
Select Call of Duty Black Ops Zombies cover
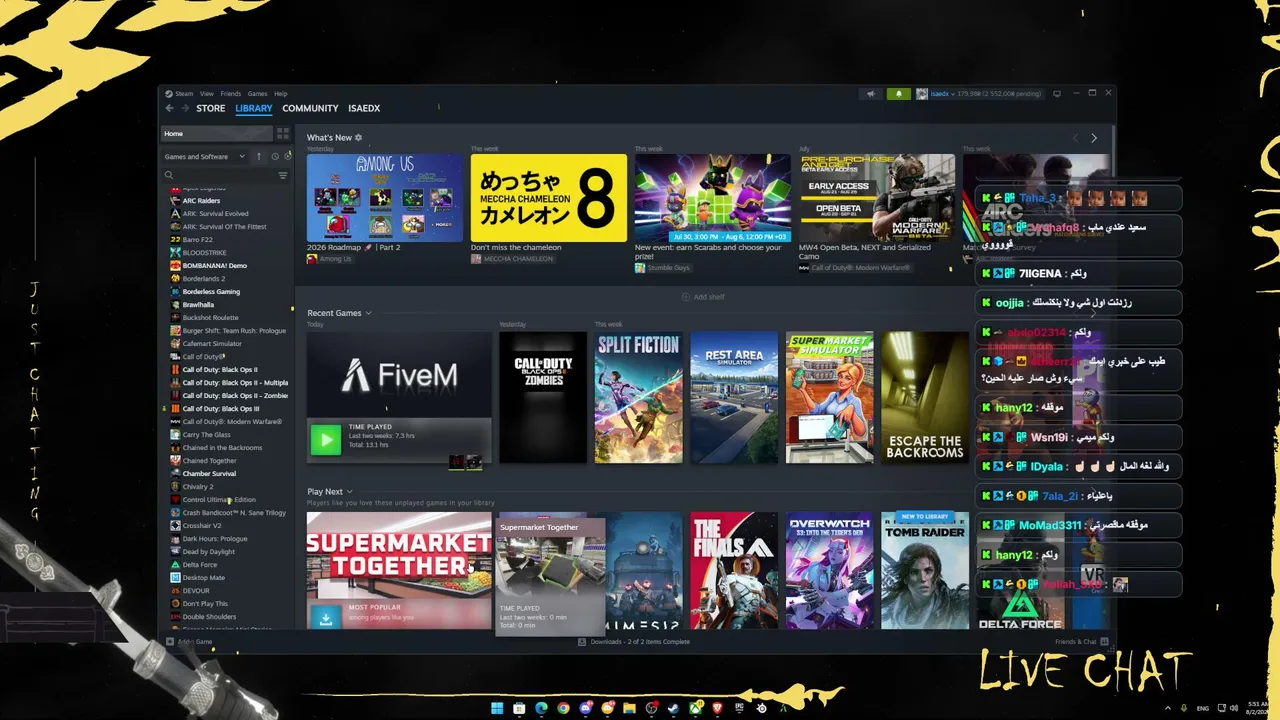tap(543, 397)
